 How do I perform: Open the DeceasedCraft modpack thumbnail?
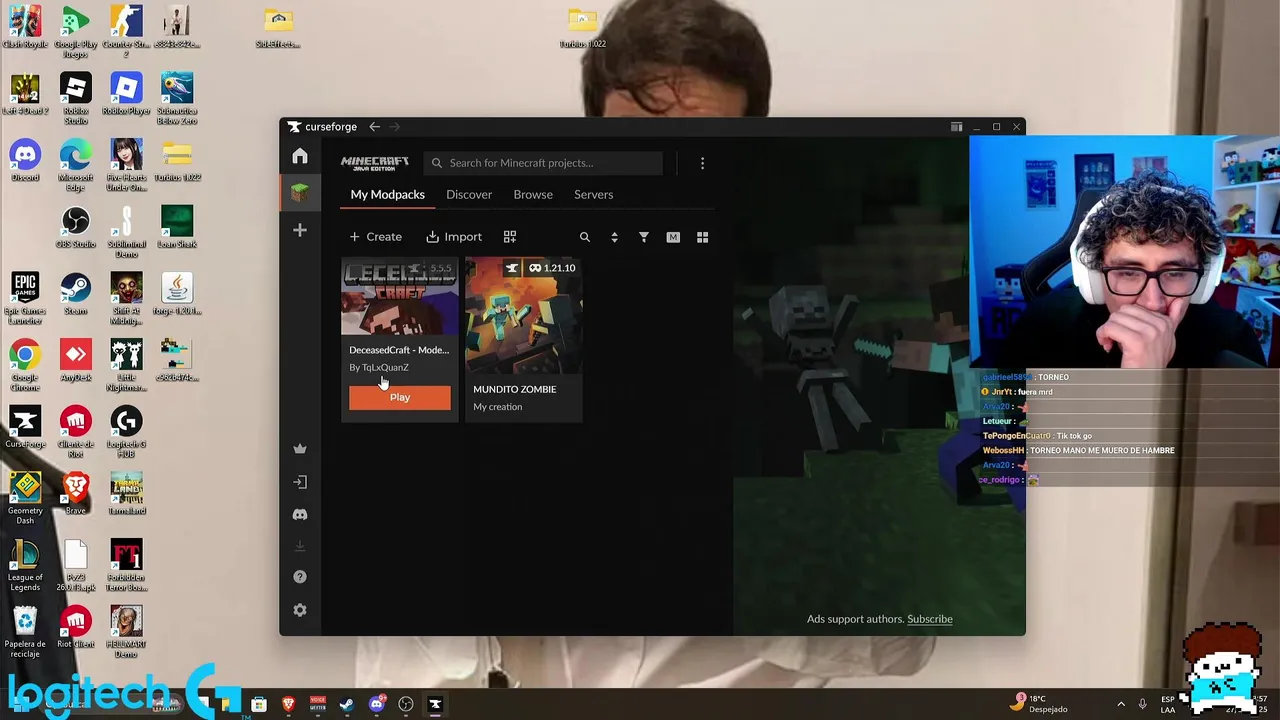(400, 297)
